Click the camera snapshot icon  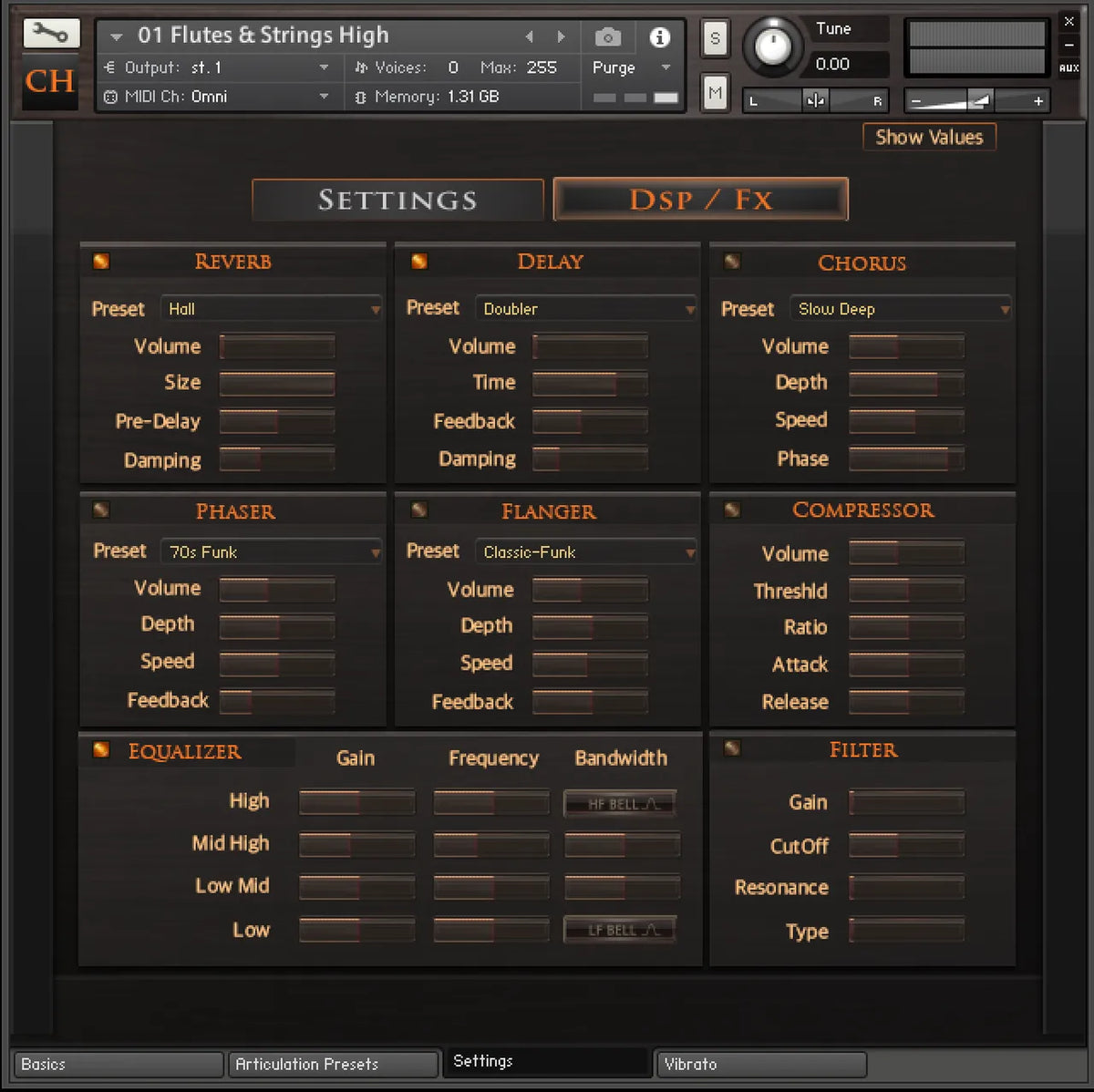(607, 37)
